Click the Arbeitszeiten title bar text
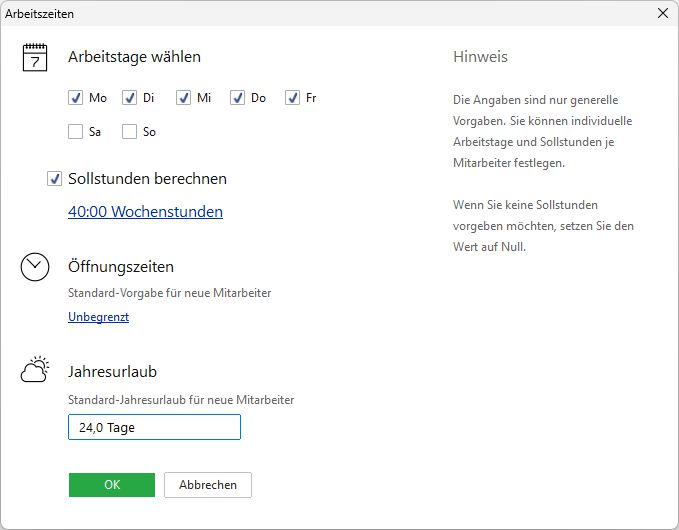 point(40,14)
